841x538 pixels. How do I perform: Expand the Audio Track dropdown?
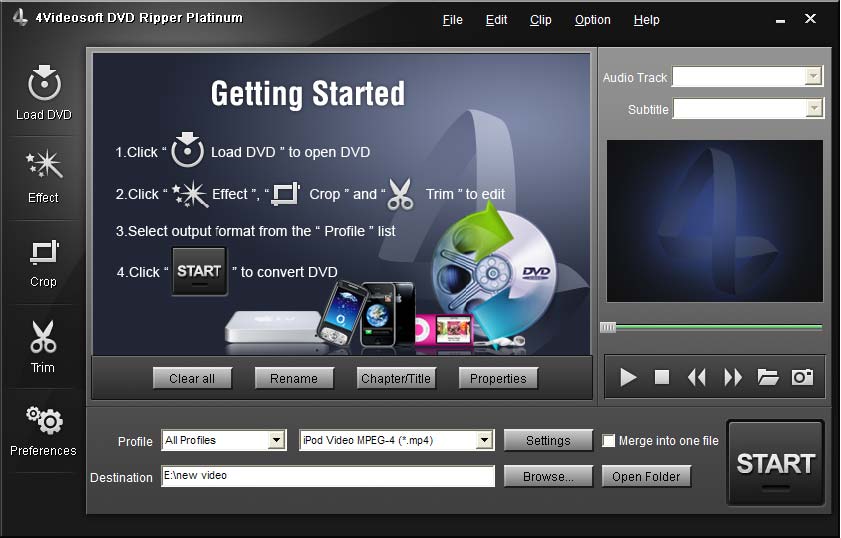click(814, 76)
